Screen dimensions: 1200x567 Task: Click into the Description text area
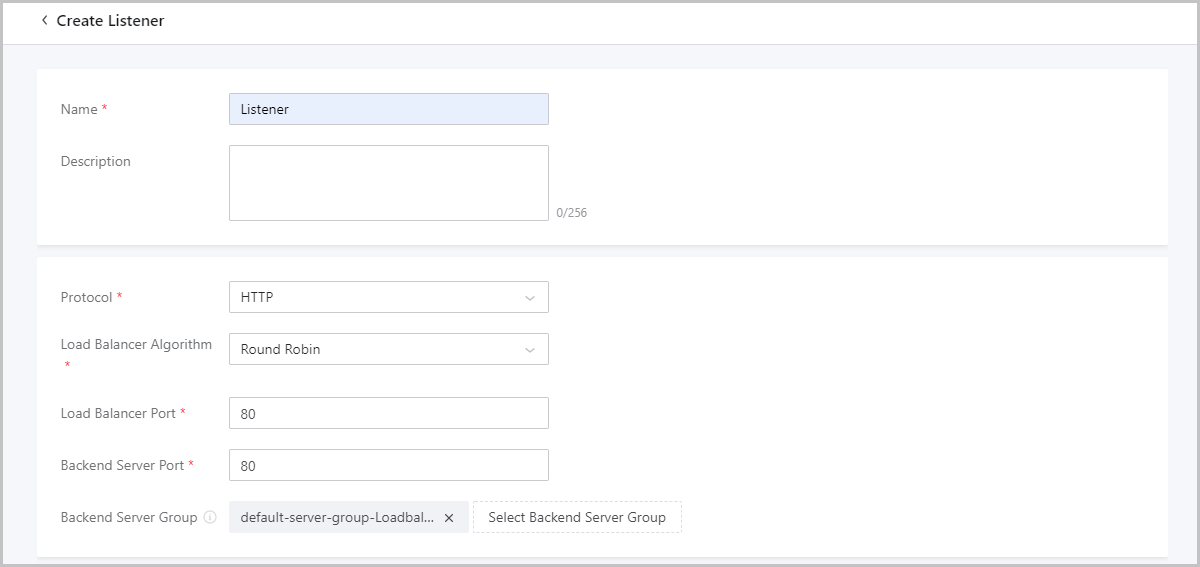point(388,182)
